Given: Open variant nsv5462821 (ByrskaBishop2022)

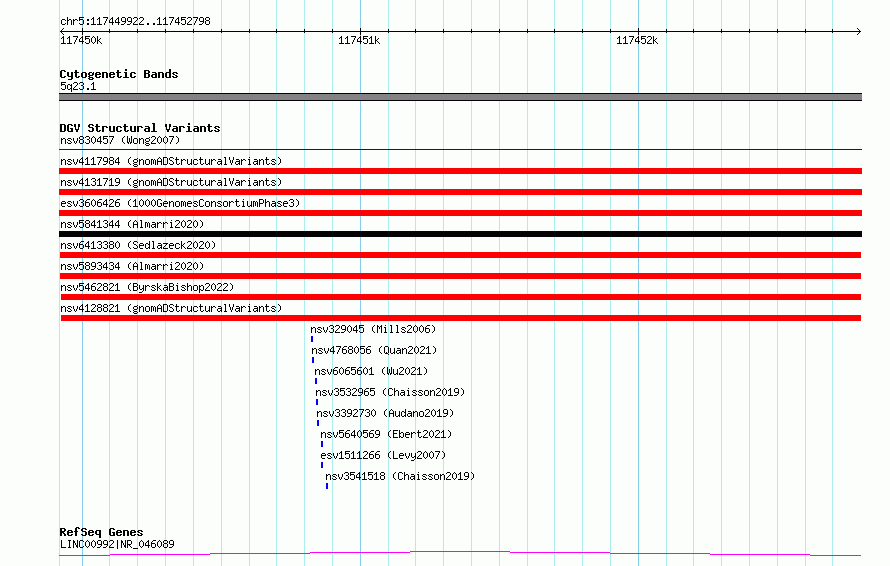Looking at the screenshot, I should point(147,287).
